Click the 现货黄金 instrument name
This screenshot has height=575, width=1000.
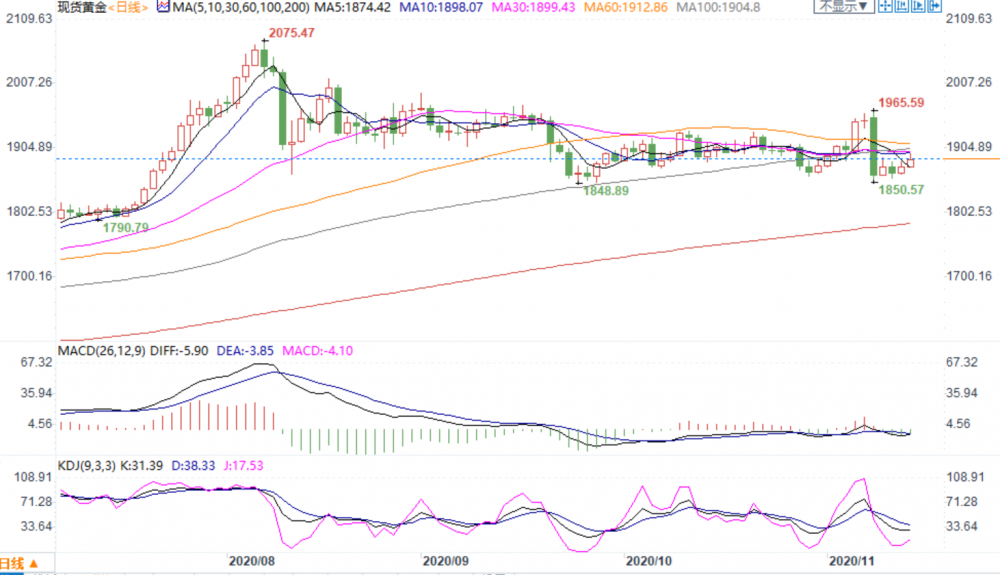pos(82,8)
